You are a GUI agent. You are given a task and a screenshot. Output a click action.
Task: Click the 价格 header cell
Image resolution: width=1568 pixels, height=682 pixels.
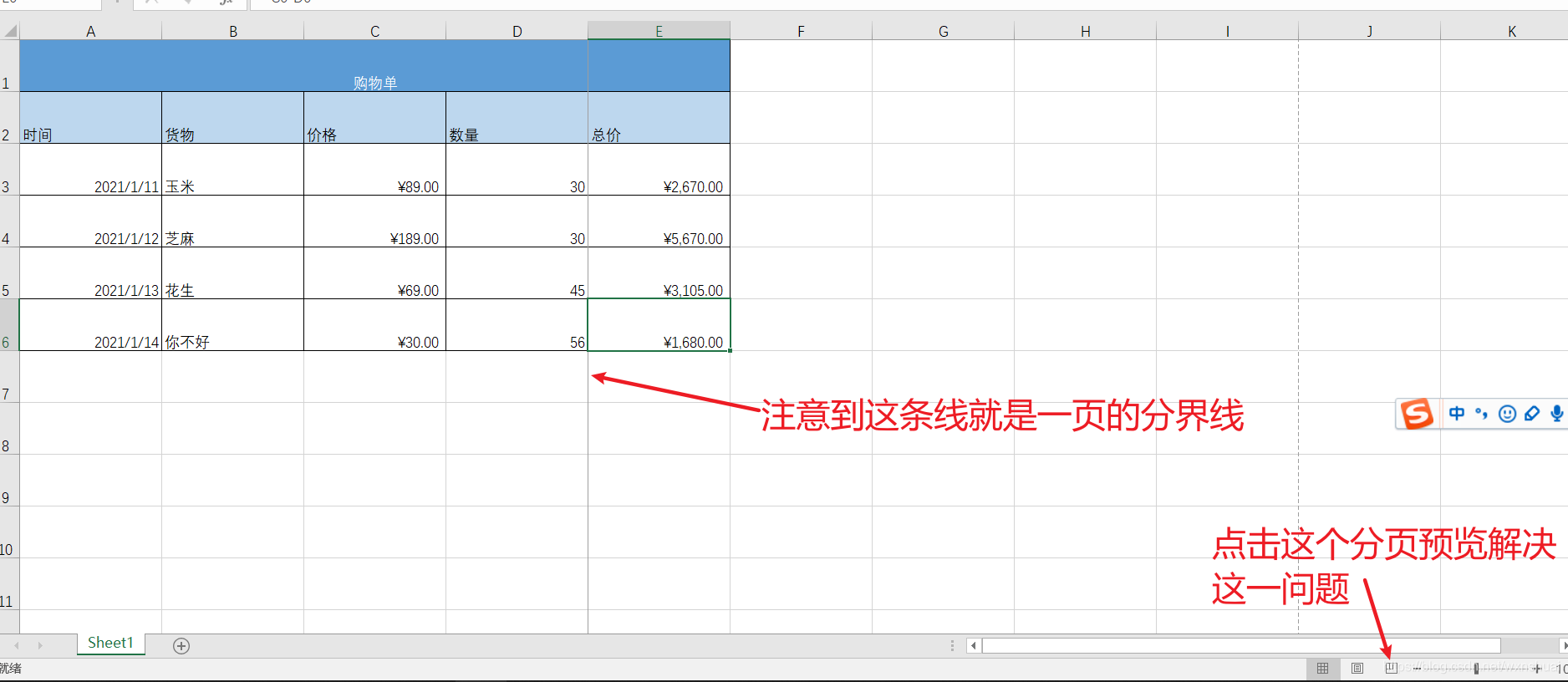tap(375, 118)
